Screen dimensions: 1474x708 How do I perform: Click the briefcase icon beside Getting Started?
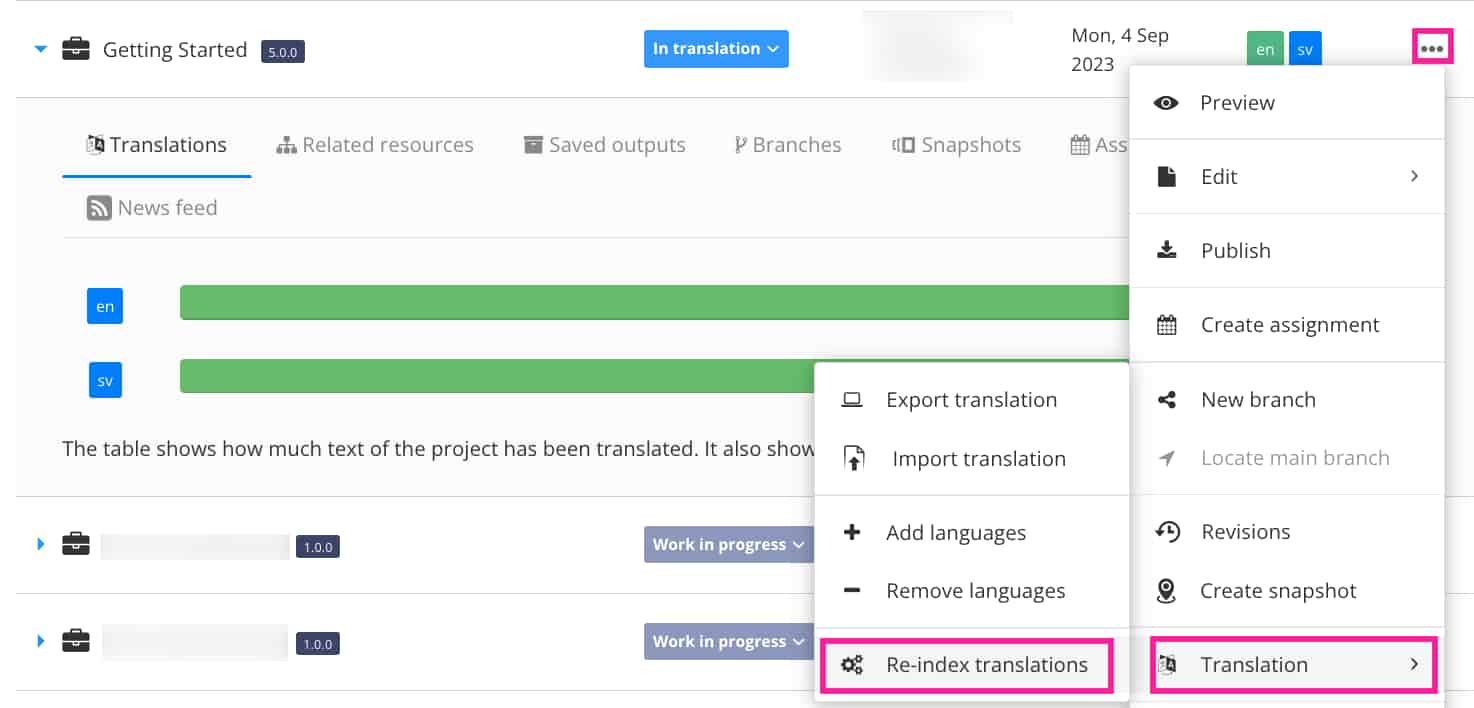[75, 49]
